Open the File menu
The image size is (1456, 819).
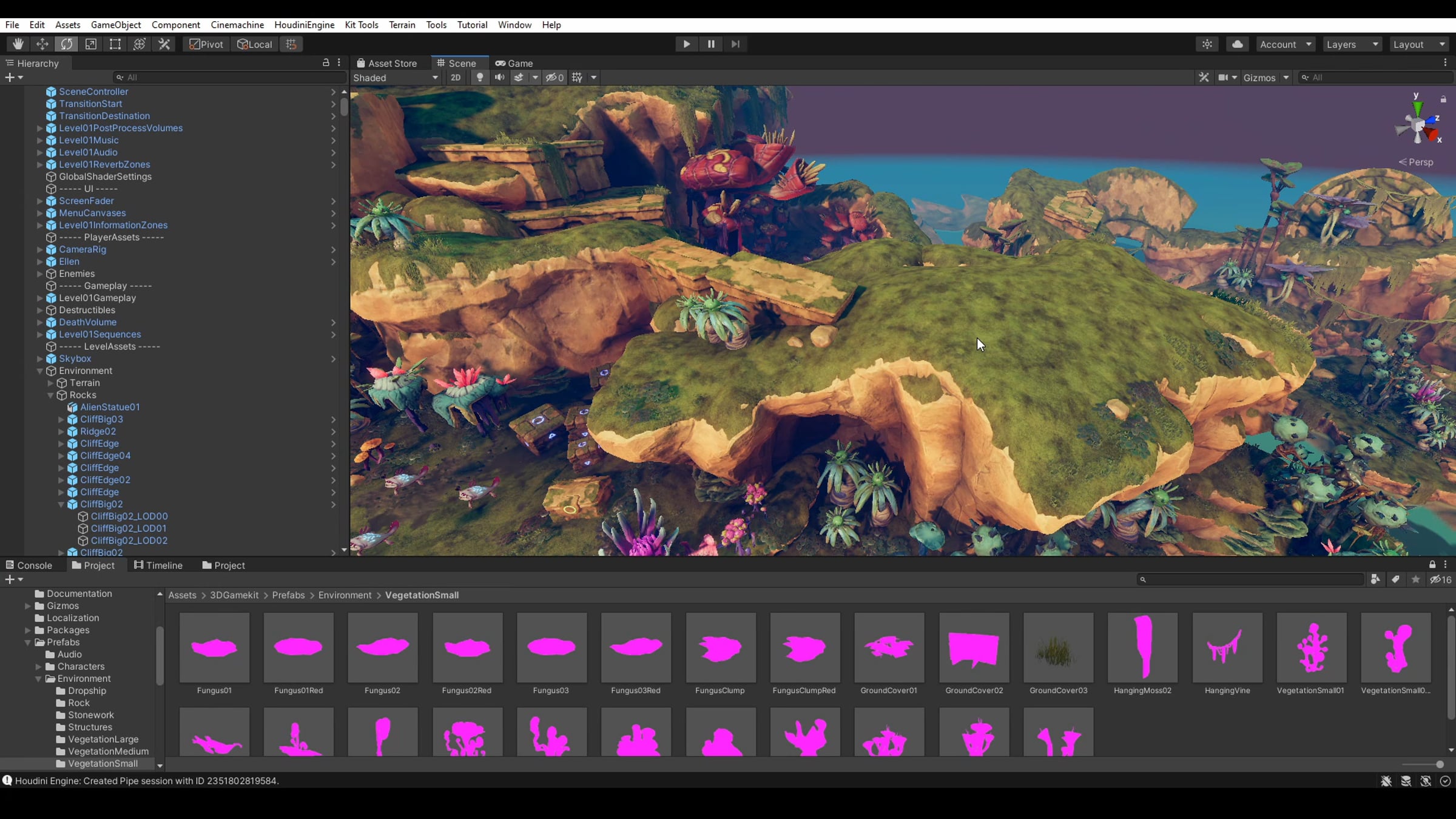(x=12, y=25)
